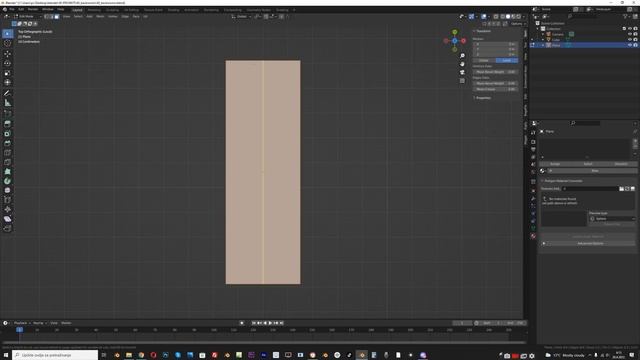Click the Local transform button
Viewport: 640px width, 360px height.
[x=507, y=60]
